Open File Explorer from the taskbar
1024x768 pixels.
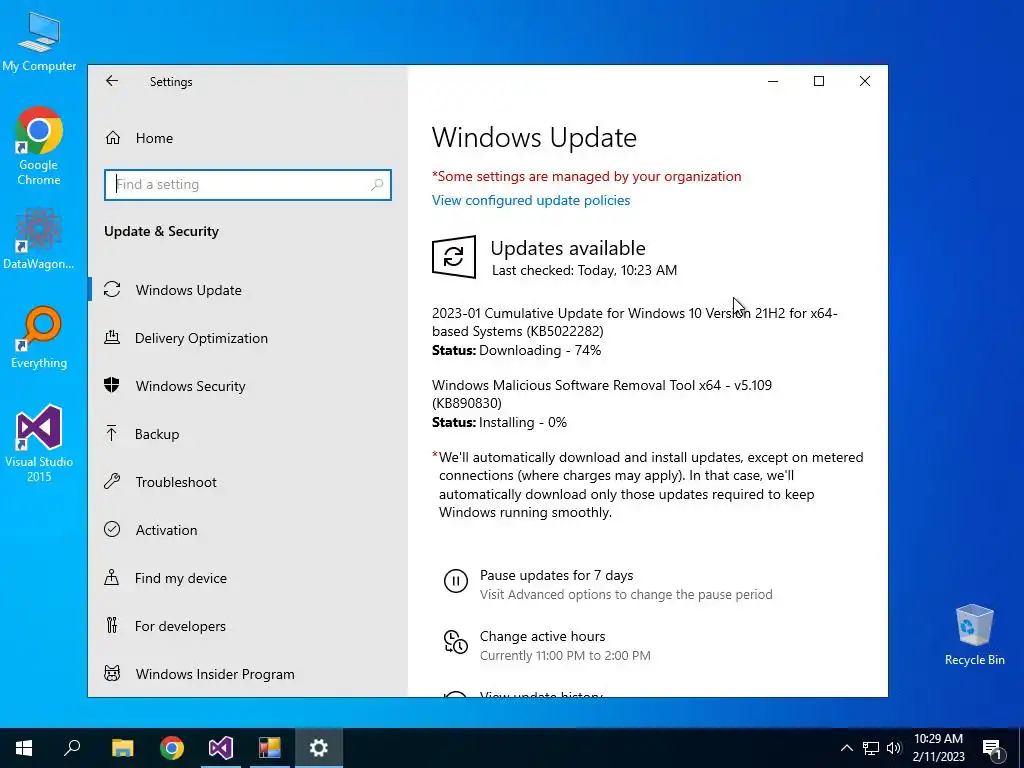pyautogui.click(x=122, y=748)
